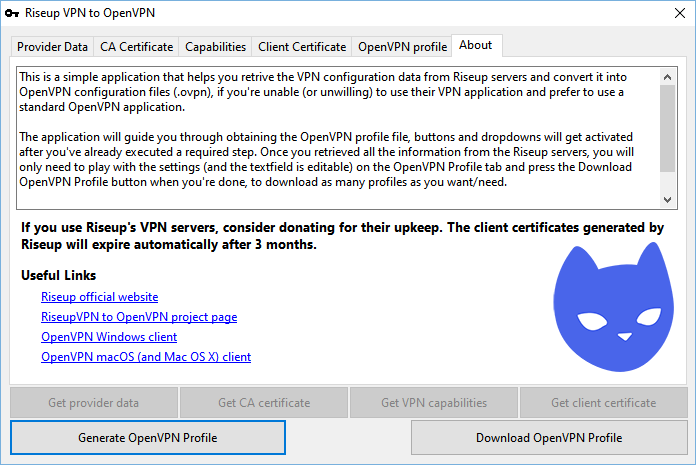This screenshot has width=696, height=465.
Task: Click the description text box scrollbar
Action: coord(668,134)
